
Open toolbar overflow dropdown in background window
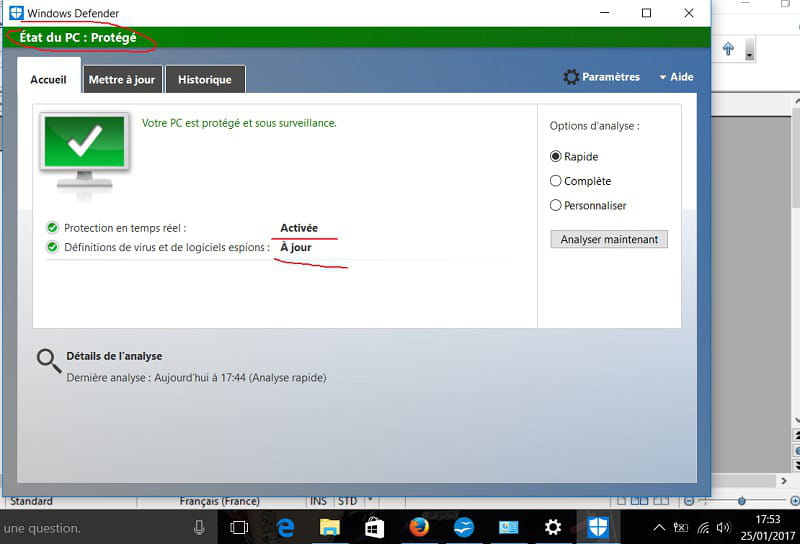749,50
